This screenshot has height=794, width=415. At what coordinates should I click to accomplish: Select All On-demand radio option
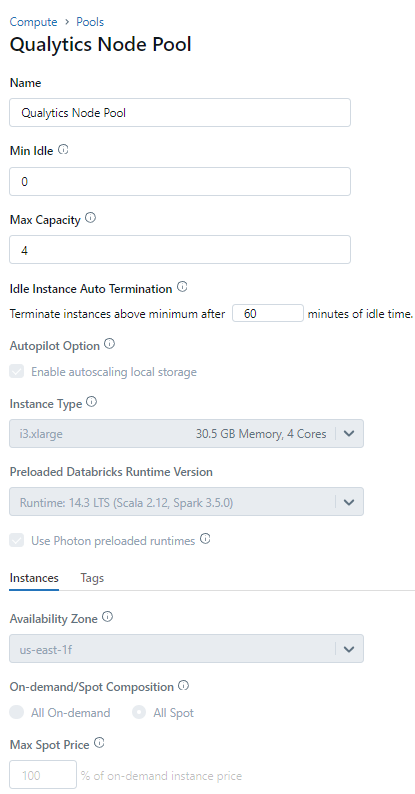pyautogui.click(x=17, y=712)
